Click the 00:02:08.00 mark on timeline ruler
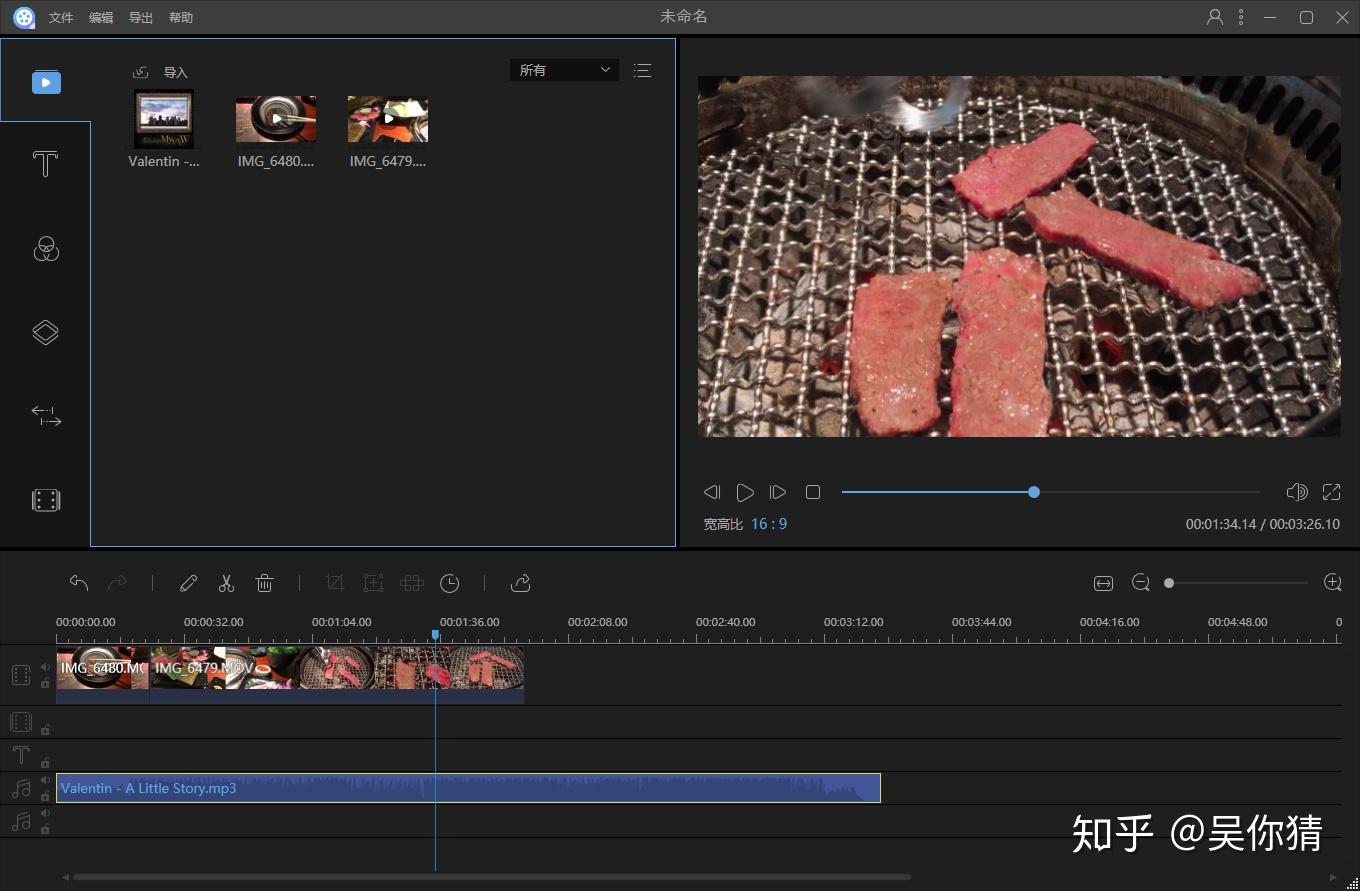 tap(598, 622)
